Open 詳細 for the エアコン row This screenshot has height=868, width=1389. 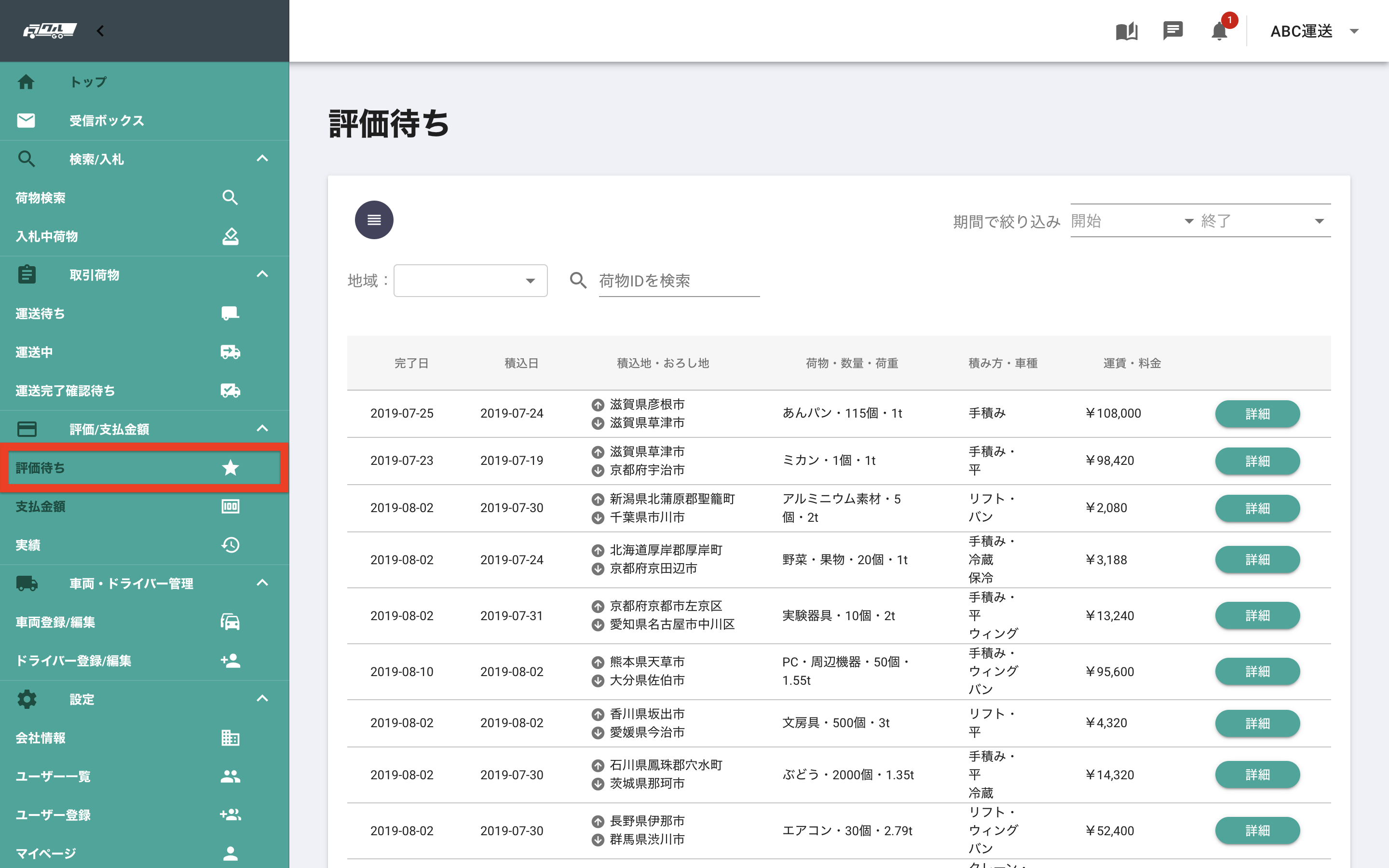[1257, 830]
